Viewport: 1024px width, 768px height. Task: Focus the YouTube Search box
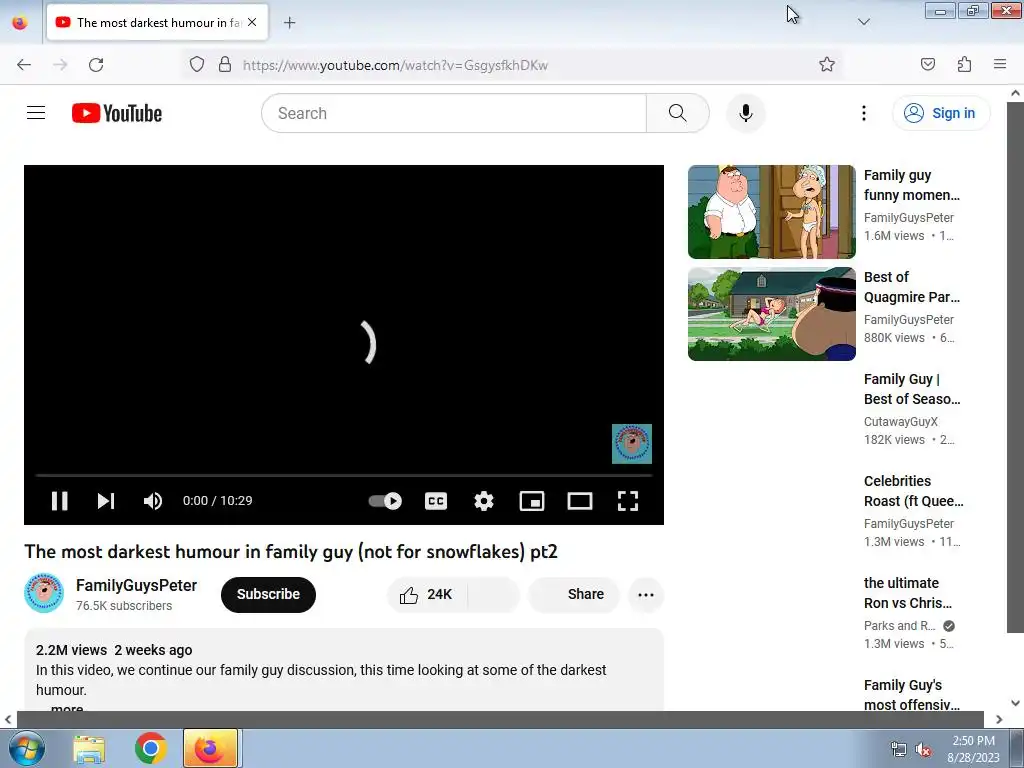pyautogui.click(x=454, y=113)
